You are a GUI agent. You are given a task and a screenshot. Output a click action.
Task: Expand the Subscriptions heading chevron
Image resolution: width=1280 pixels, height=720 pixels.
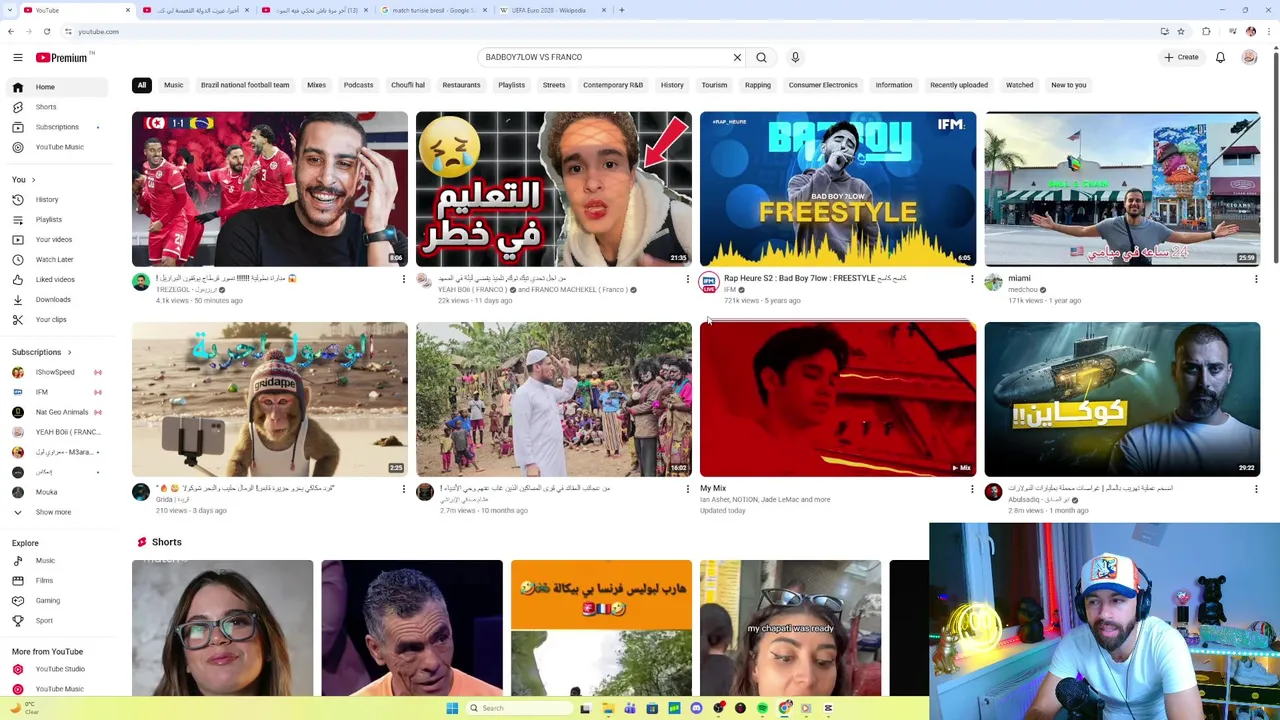(x=69, y=352)
